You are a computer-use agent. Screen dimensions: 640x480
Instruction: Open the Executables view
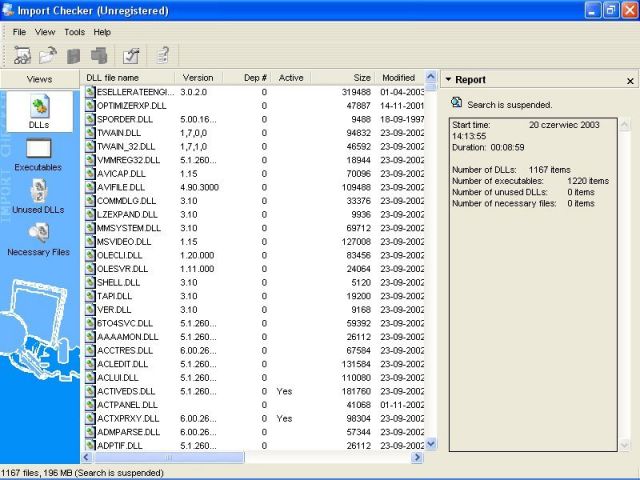39,153
